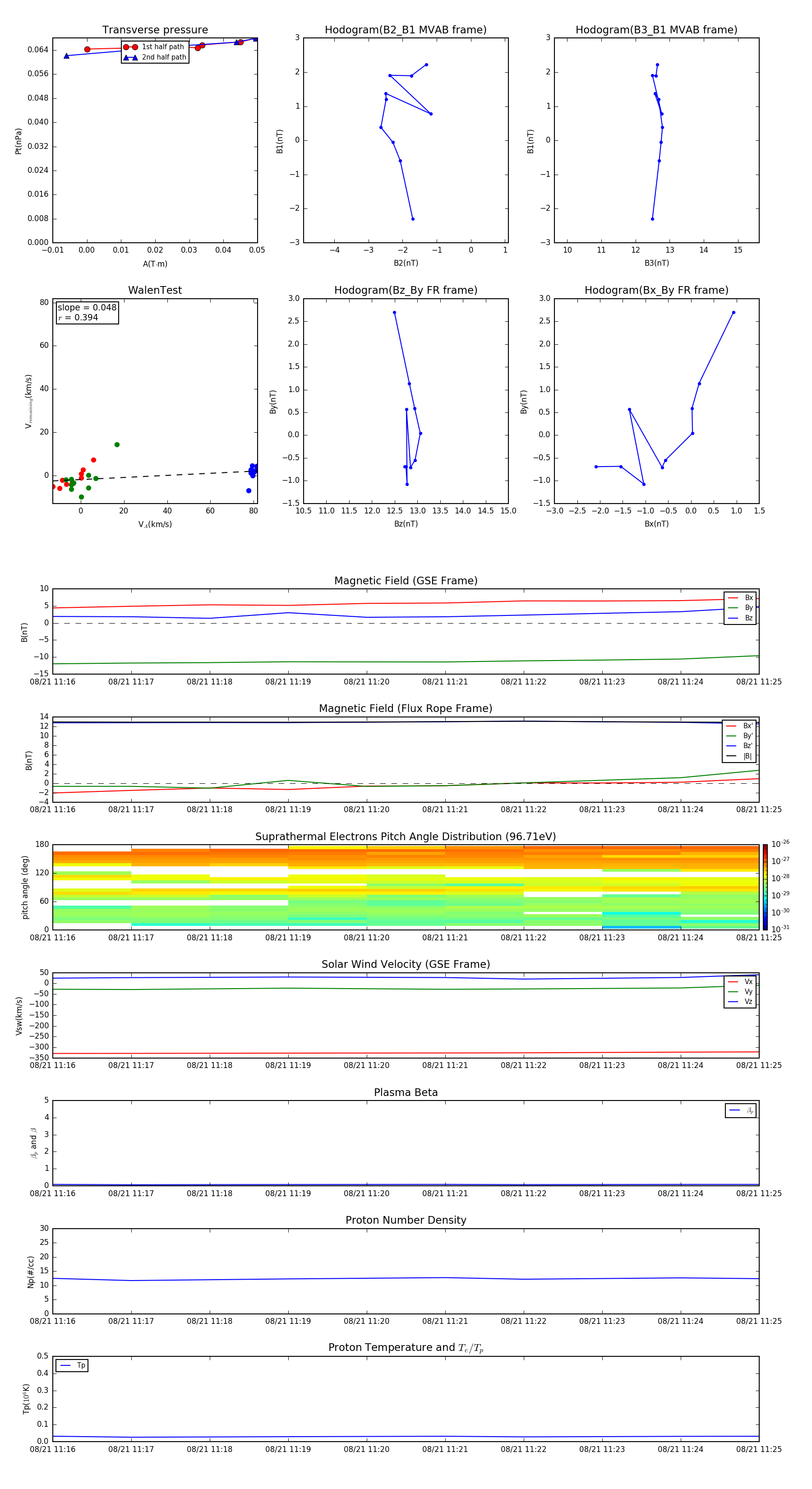Click the 'Proton Number Density' title
The width and height of the screenshot is (812, 1489).
(x=406, y=1220)
